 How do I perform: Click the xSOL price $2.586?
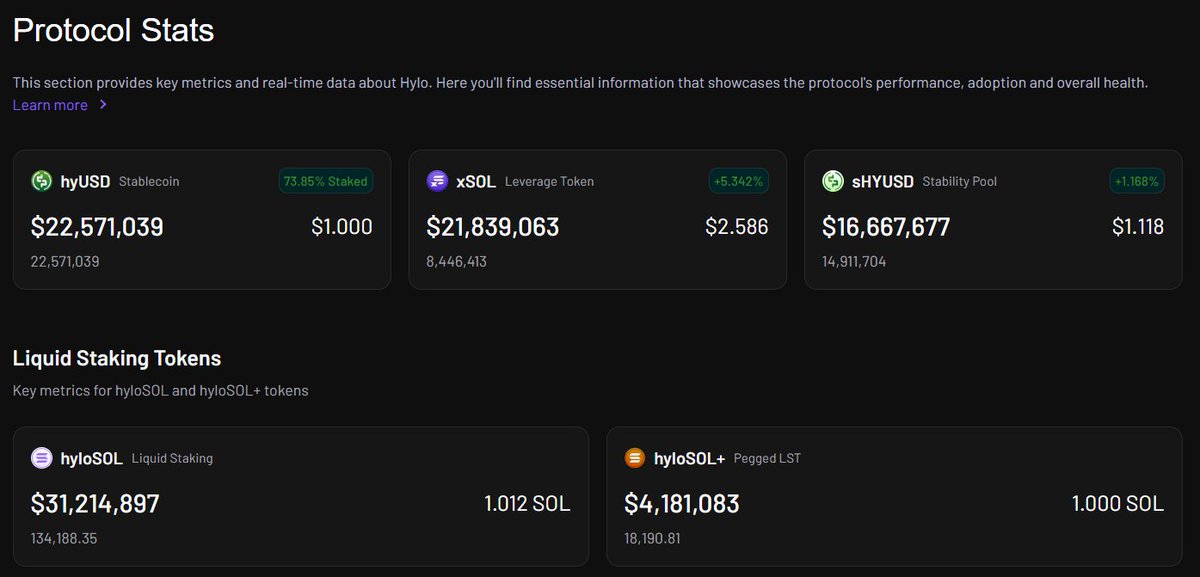click(737, 227)
